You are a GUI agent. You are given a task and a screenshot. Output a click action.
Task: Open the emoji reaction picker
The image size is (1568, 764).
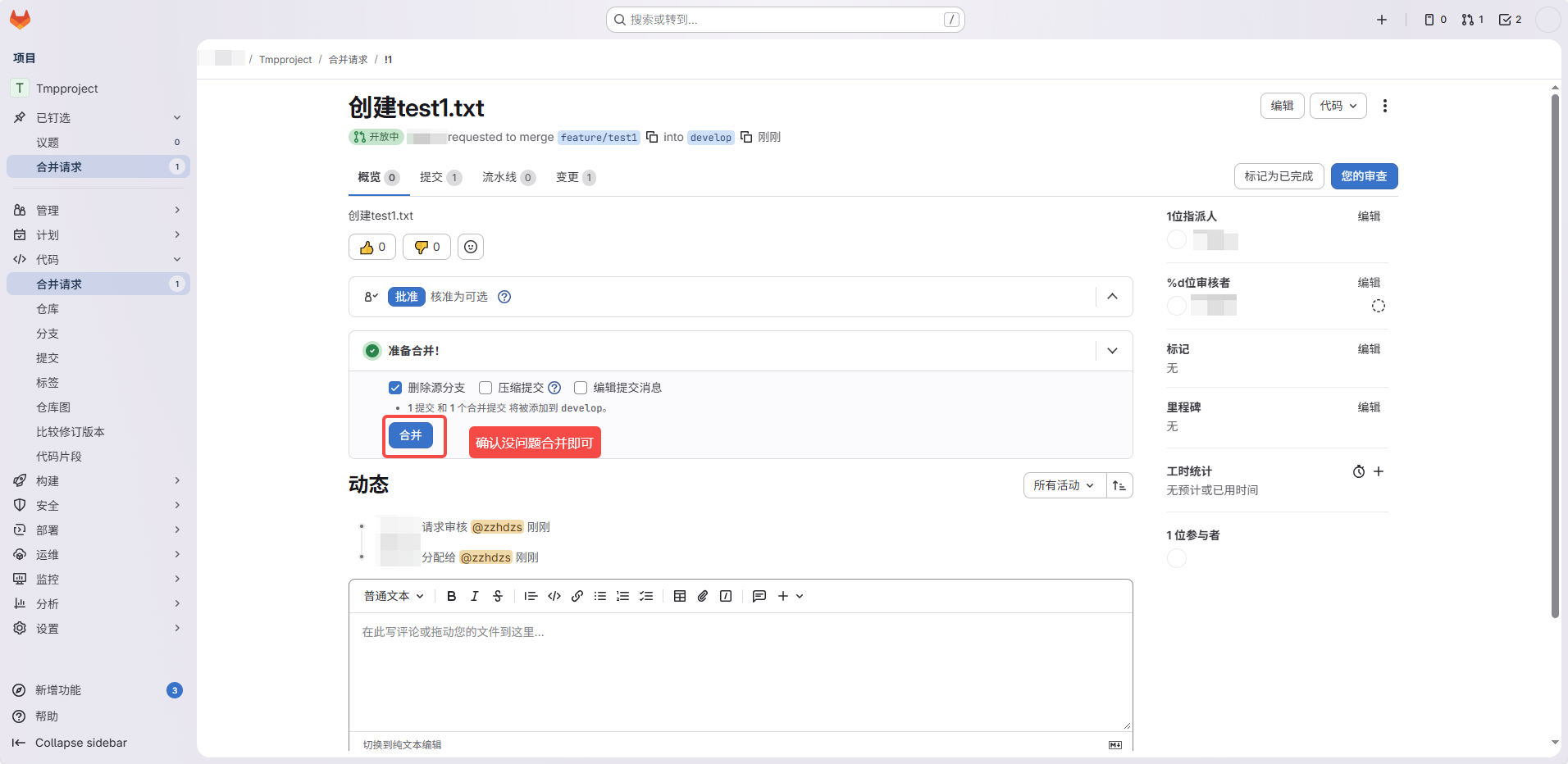[470, 247]
